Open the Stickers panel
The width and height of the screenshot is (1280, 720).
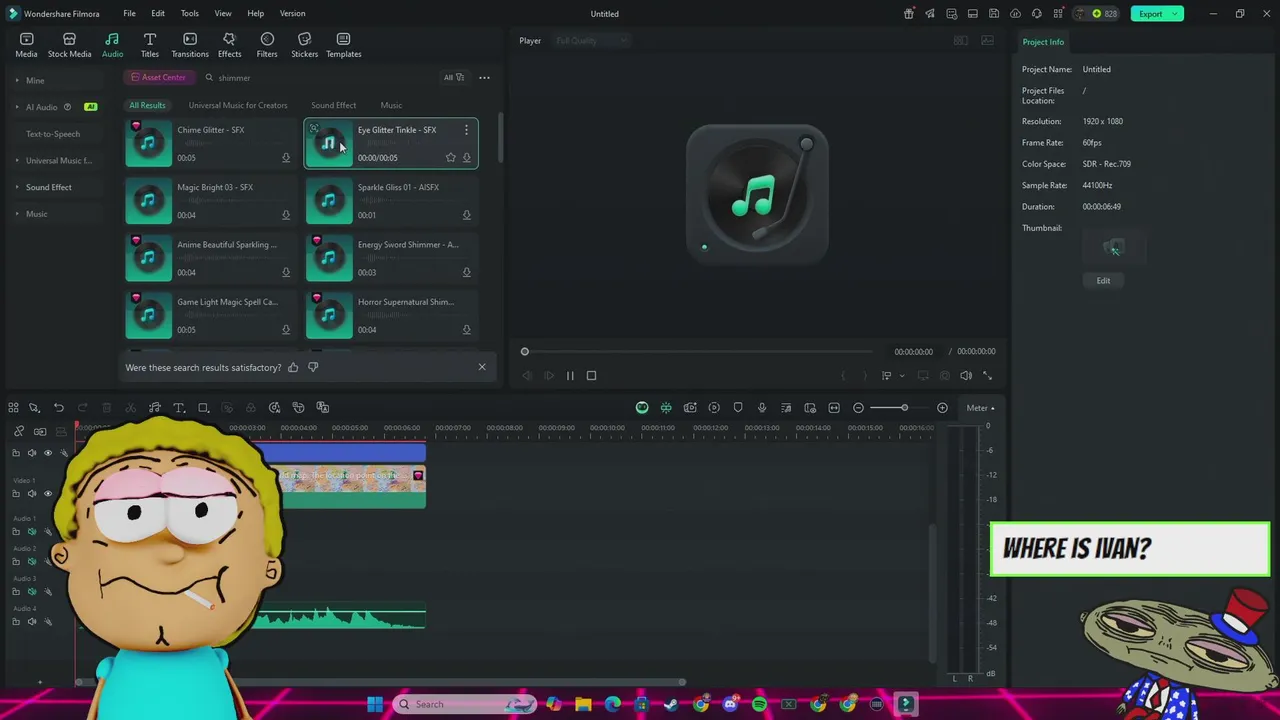click(x=304, y=45)
